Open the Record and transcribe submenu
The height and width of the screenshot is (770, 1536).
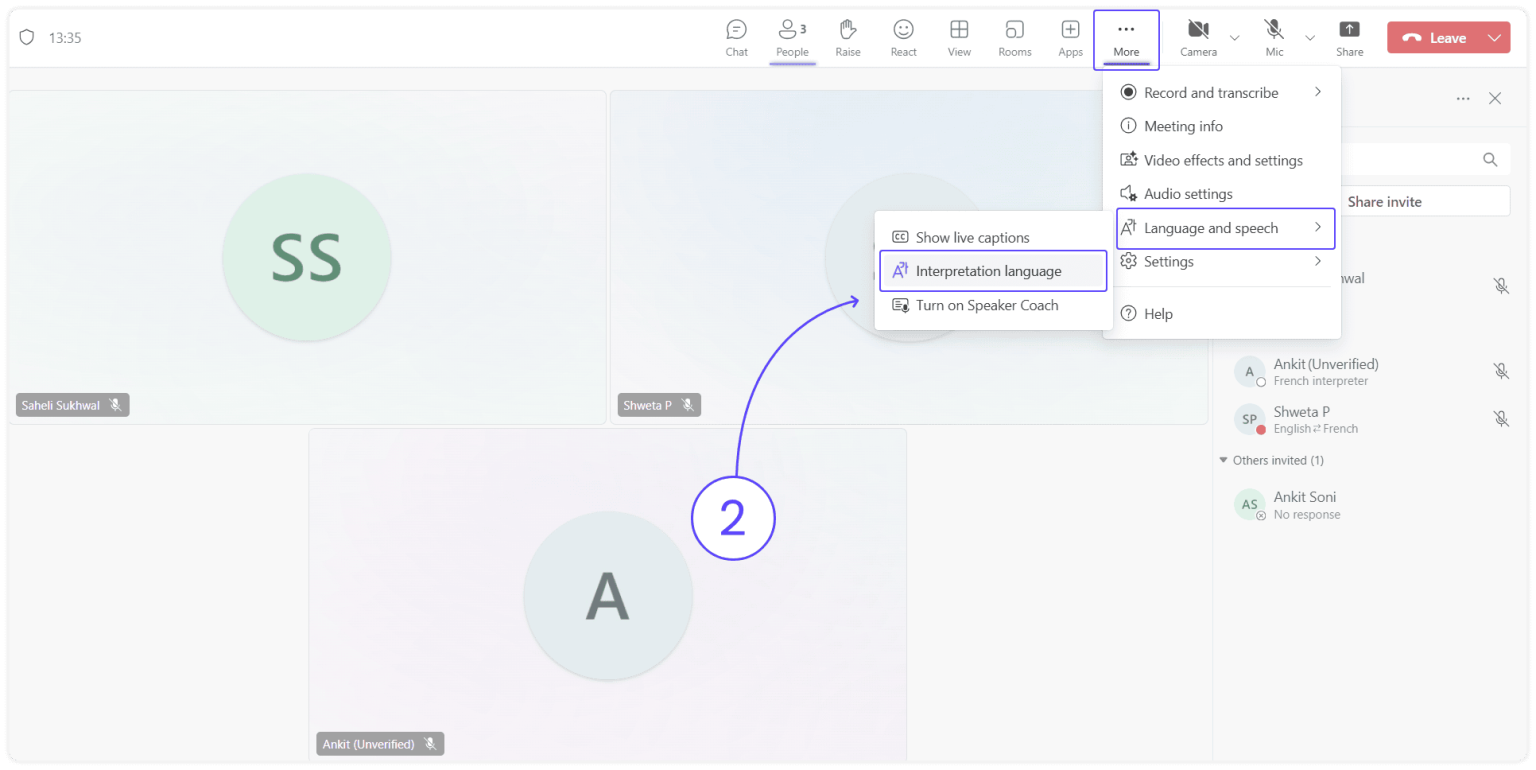pyautogui.click(x=1212, y=92)
